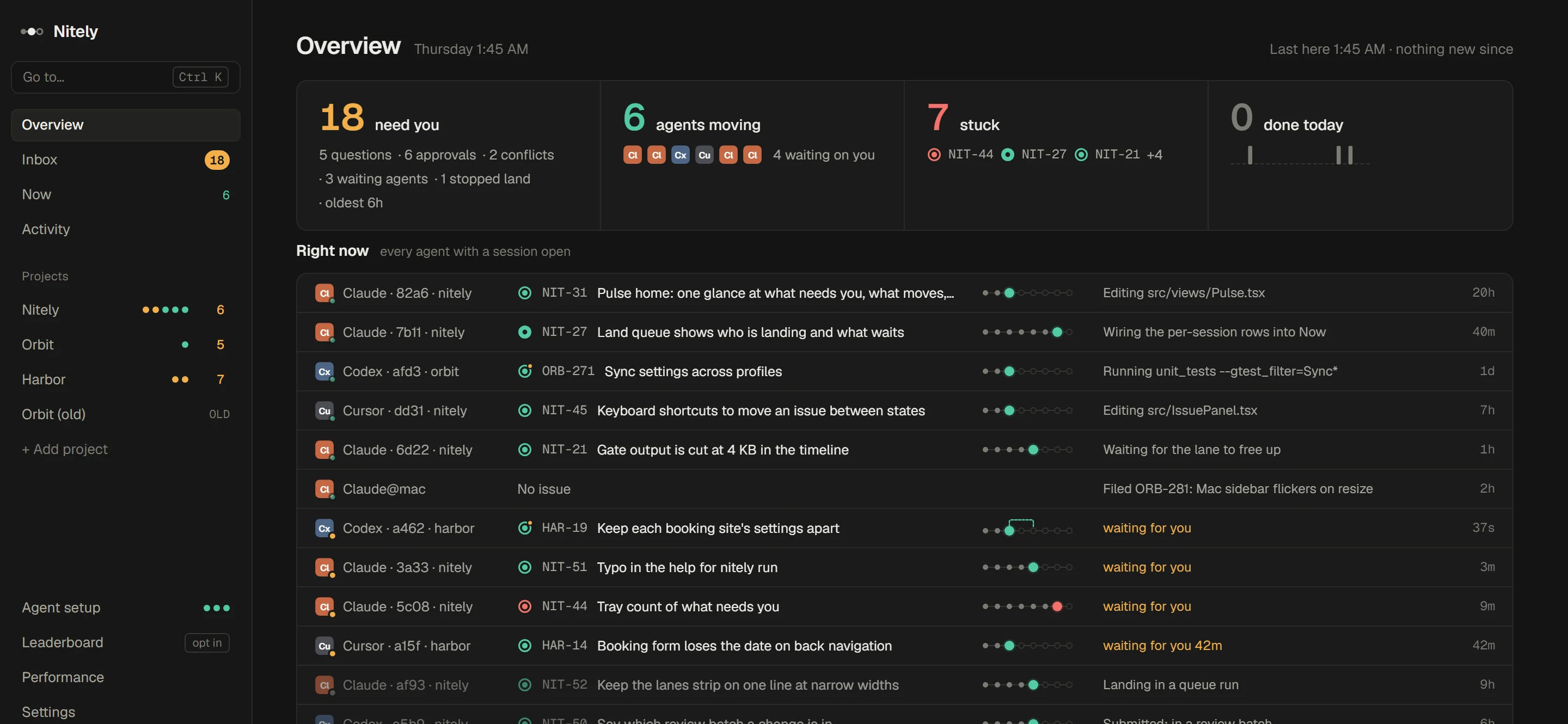This screenshot has width=1568, height=724.
Task: Click the status circle icon beside NIT-31
Action: click(x=524, y=293)
